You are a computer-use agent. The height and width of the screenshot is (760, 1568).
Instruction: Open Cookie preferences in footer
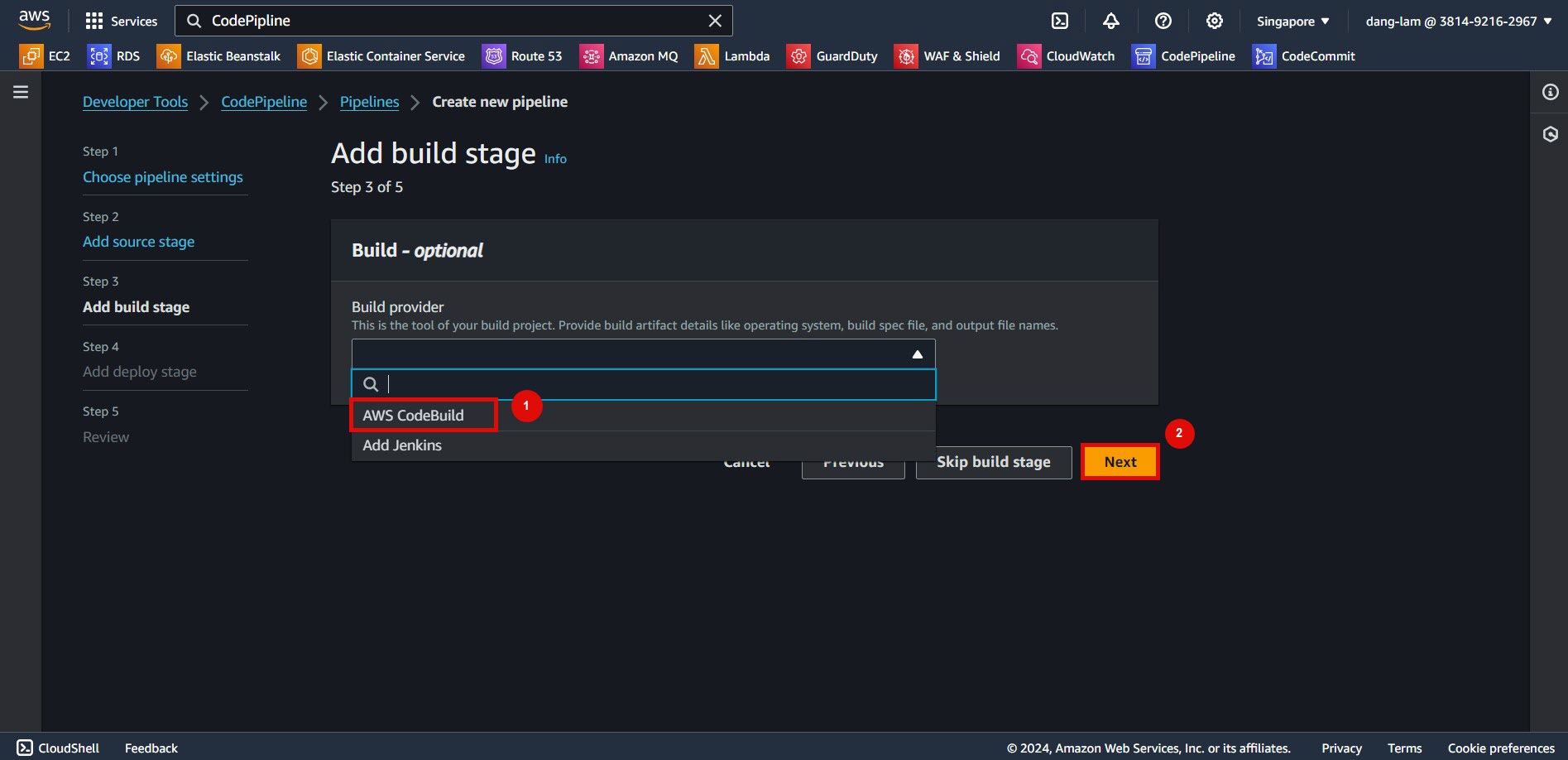[1501, 748]
